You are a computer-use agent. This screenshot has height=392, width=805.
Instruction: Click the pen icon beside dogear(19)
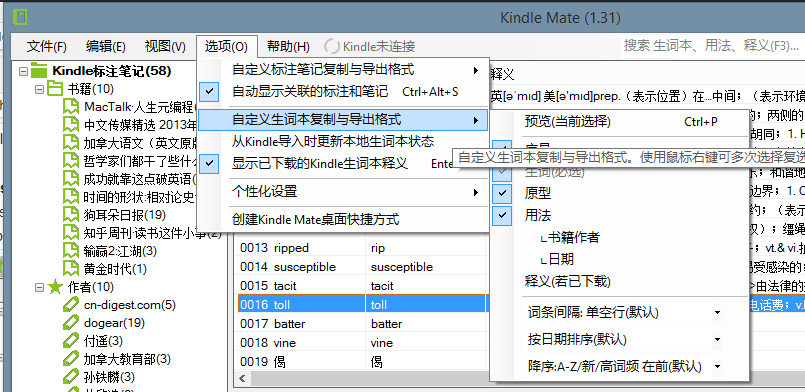(x=72, y=323)
